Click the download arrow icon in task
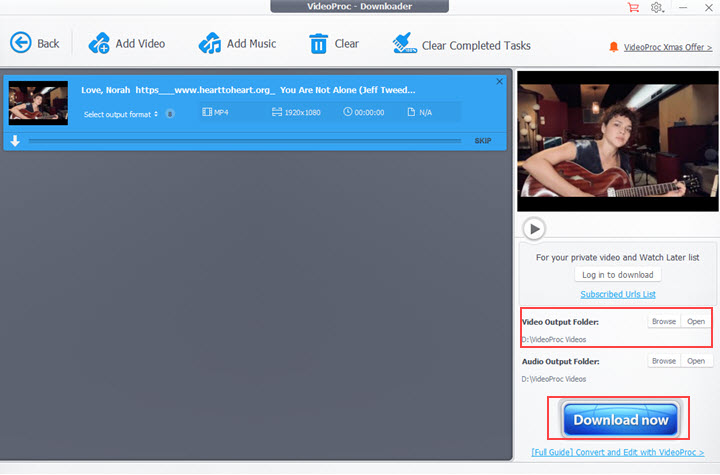Screen dimensions: 720x475 (x=15, y=141)
